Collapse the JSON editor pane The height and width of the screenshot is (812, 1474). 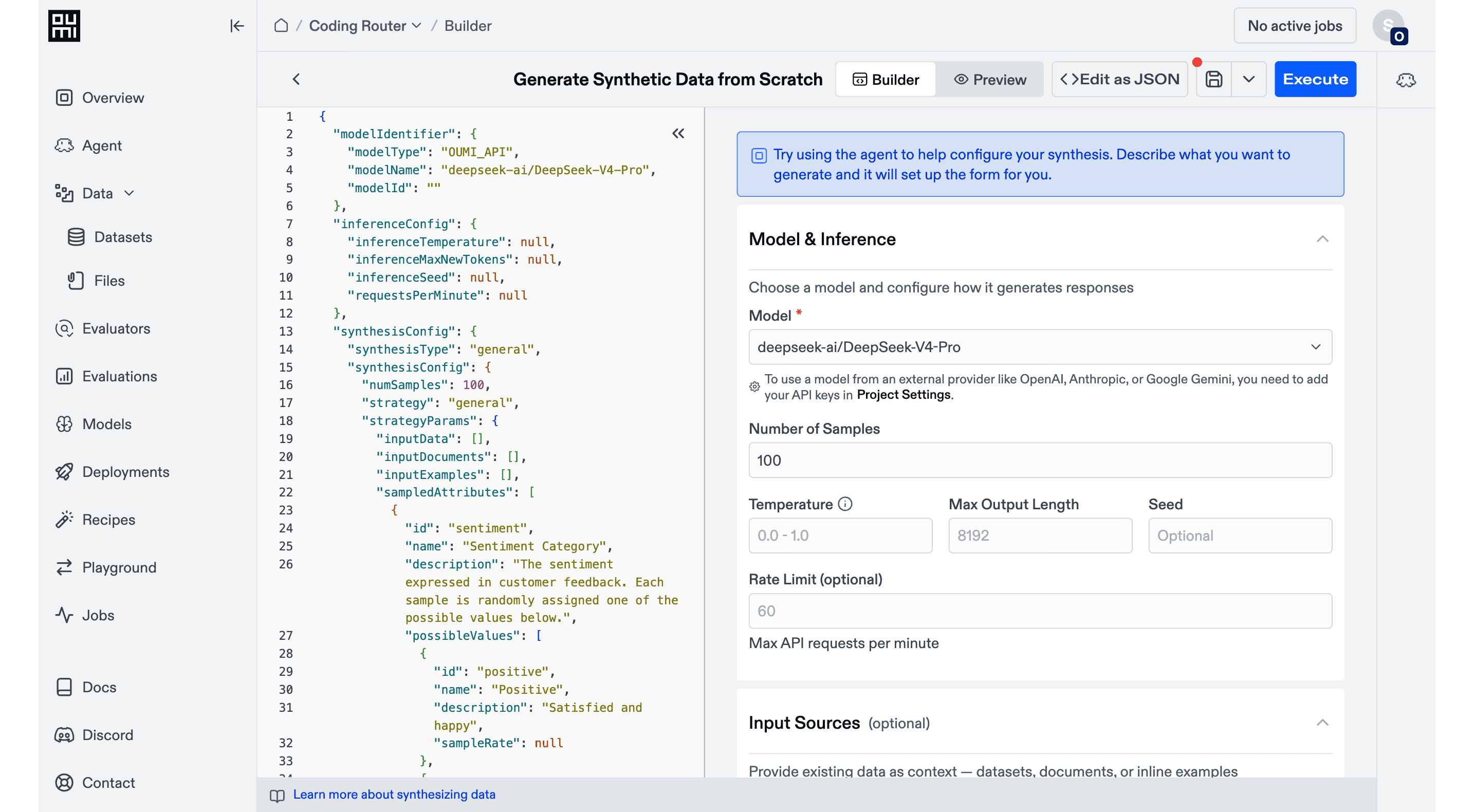click(678, 133)
